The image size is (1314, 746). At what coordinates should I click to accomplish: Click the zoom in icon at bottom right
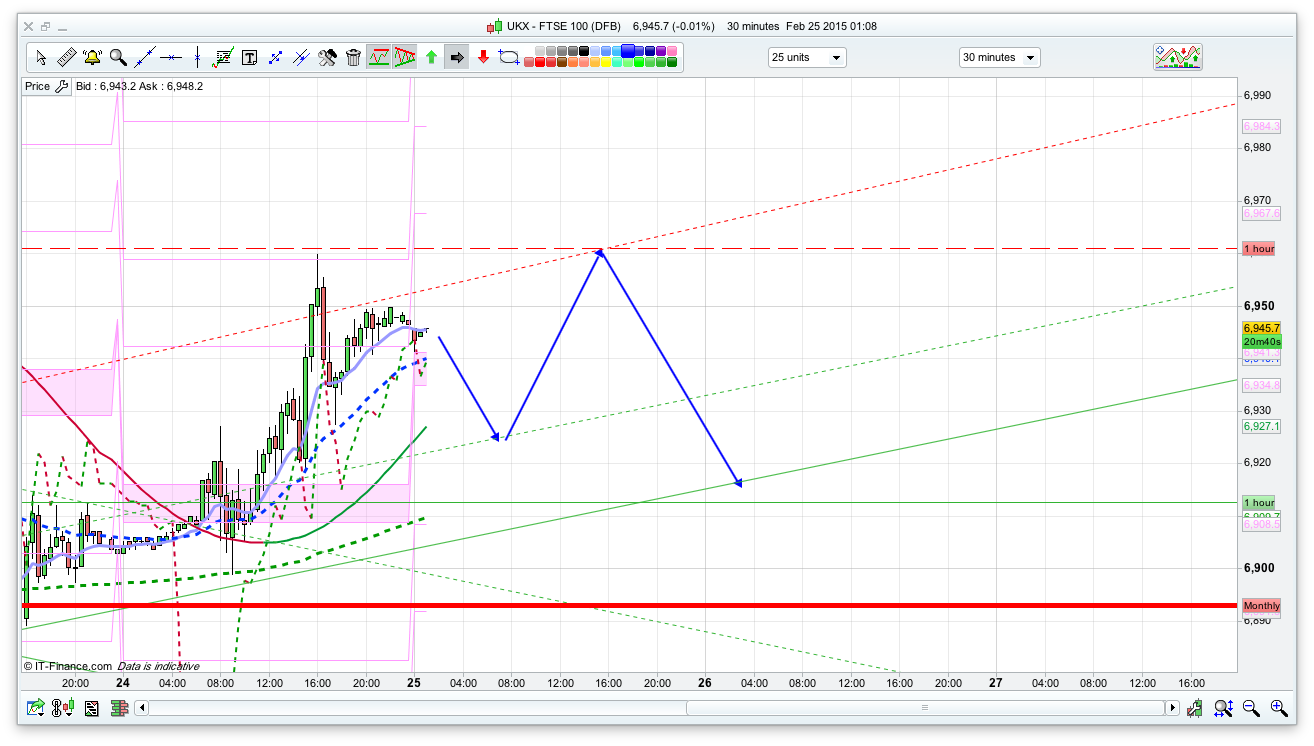[1278, 708]
